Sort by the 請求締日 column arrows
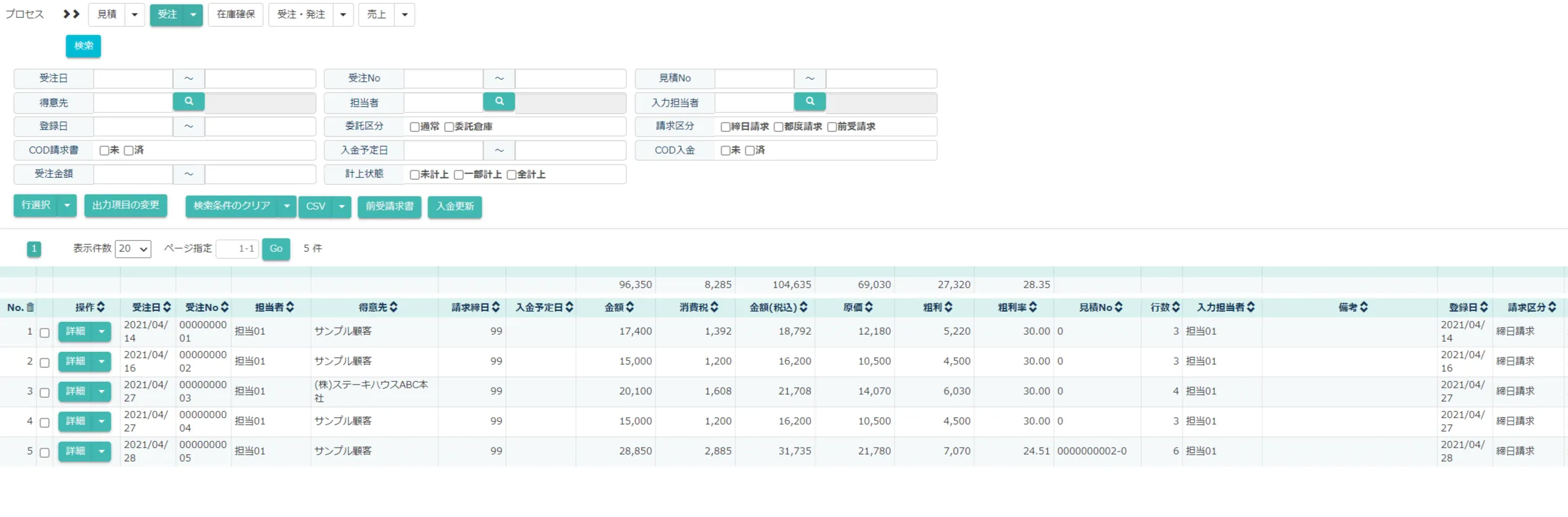 point(496,307)
